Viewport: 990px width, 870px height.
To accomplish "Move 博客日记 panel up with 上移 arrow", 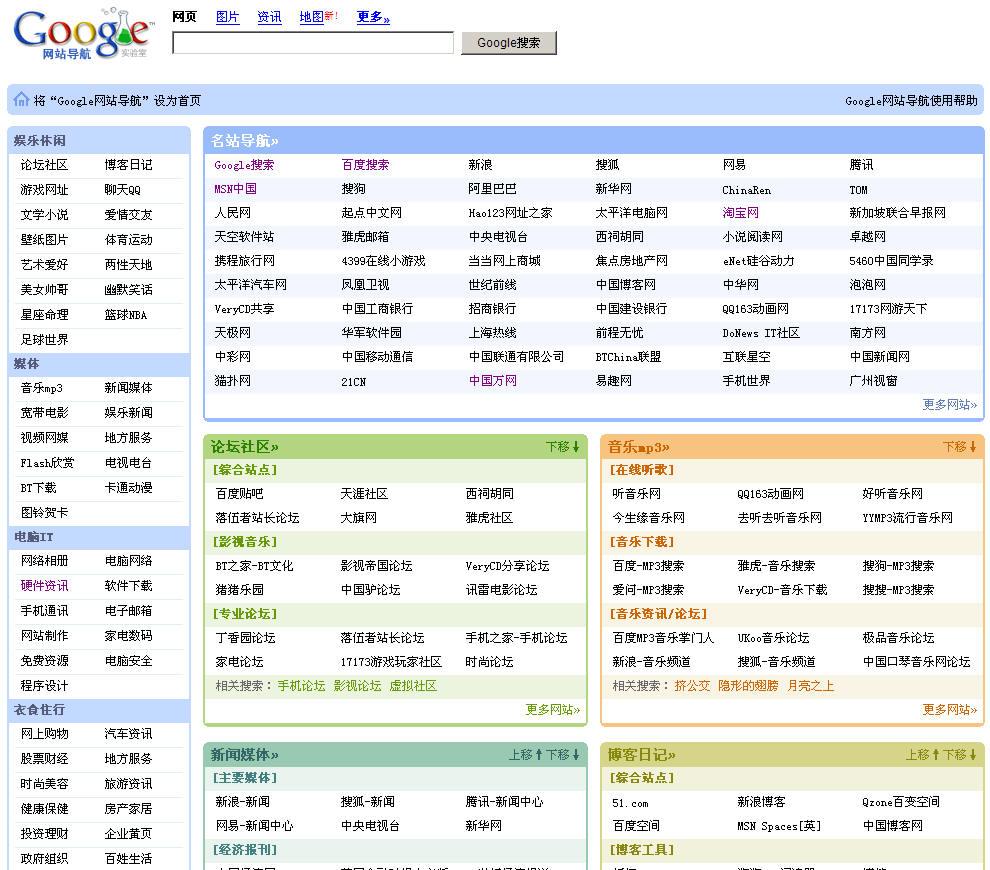I will (x=922, y=755).
